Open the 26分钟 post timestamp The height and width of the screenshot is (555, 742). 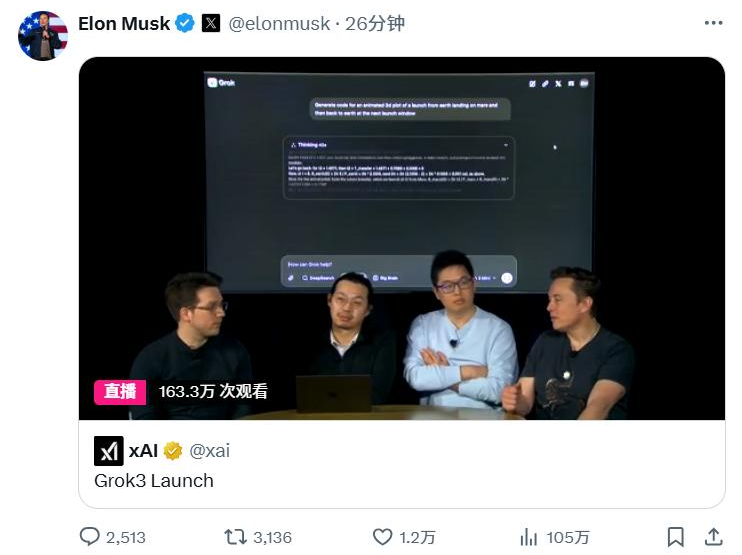(375, 23)
